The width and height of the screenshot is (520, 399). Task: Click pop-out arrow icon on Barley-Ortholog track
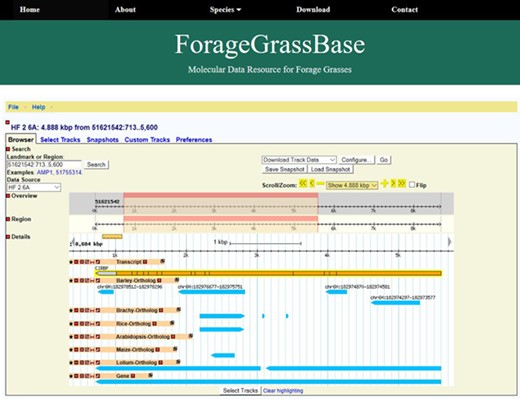point(98,281)
